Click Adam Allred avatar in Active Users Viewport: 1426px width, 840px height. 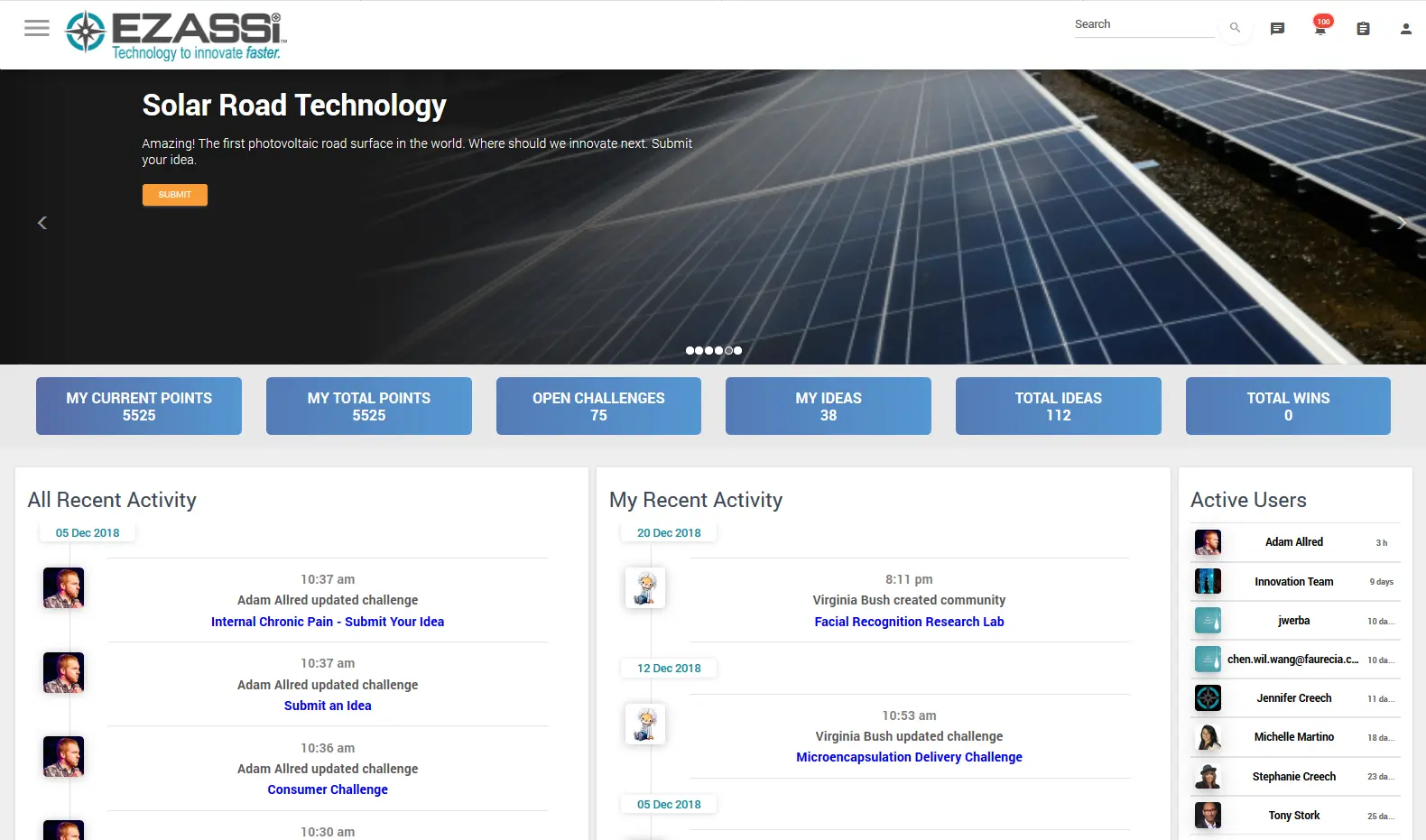coord(1208,542)
